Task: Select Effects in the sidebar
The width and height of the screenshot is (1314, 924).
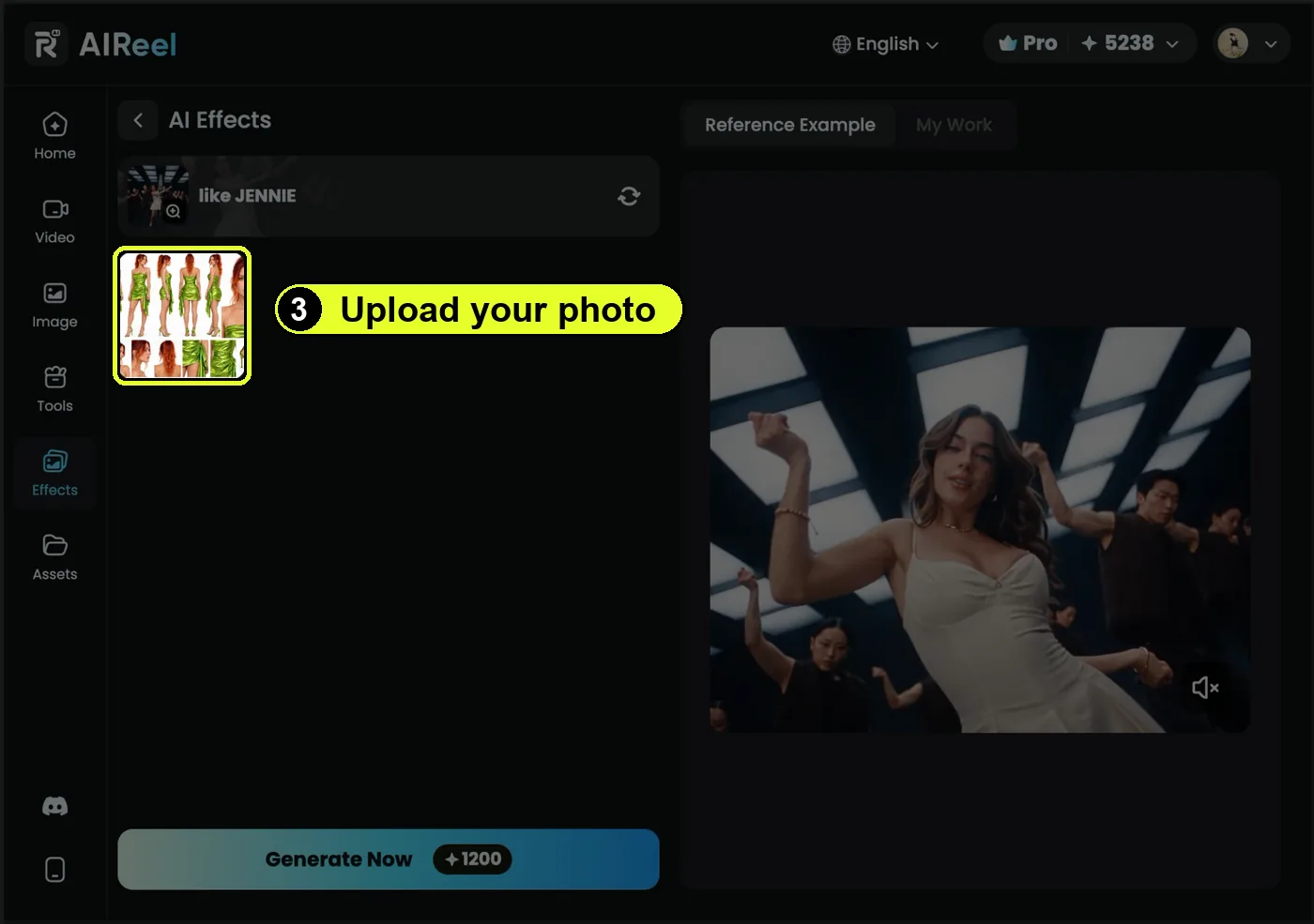Action: (x=54, y=474)
